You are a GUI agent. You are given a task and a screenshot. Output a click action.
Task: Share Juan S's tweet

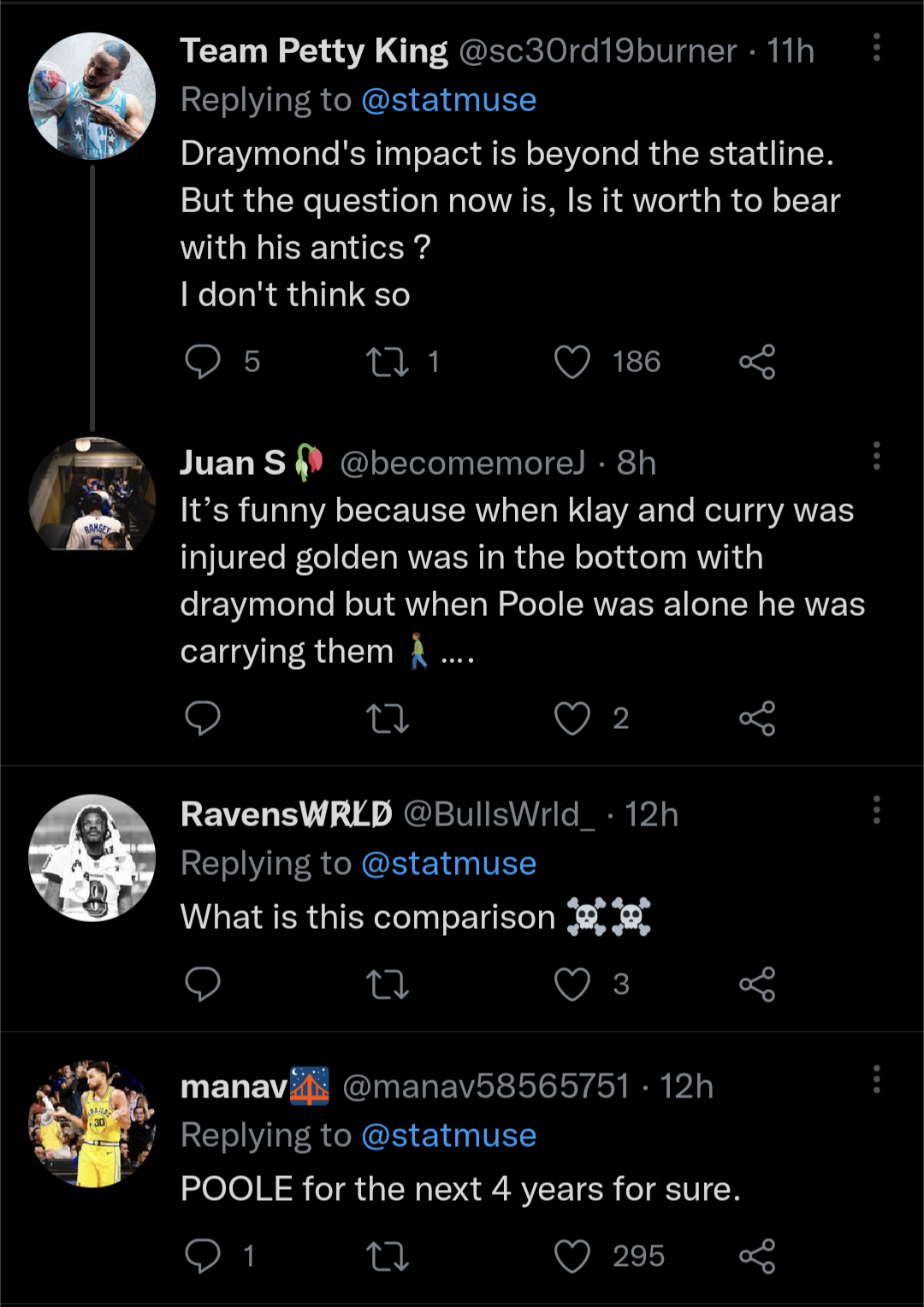click(x=757, y=719)
